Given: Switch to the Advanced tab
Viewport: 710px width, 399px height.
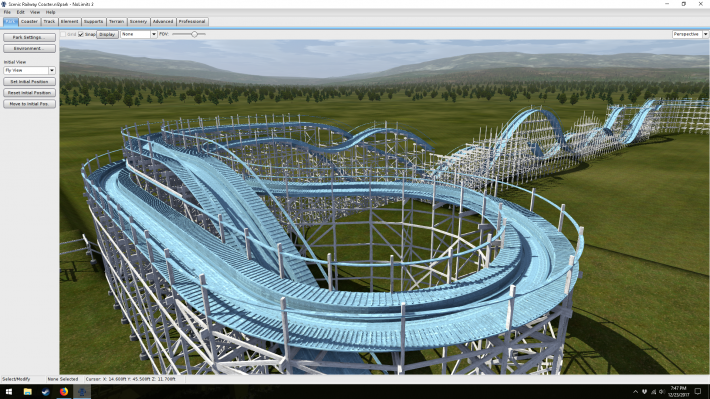Looking at the screenshot, I should coord(163,22).
